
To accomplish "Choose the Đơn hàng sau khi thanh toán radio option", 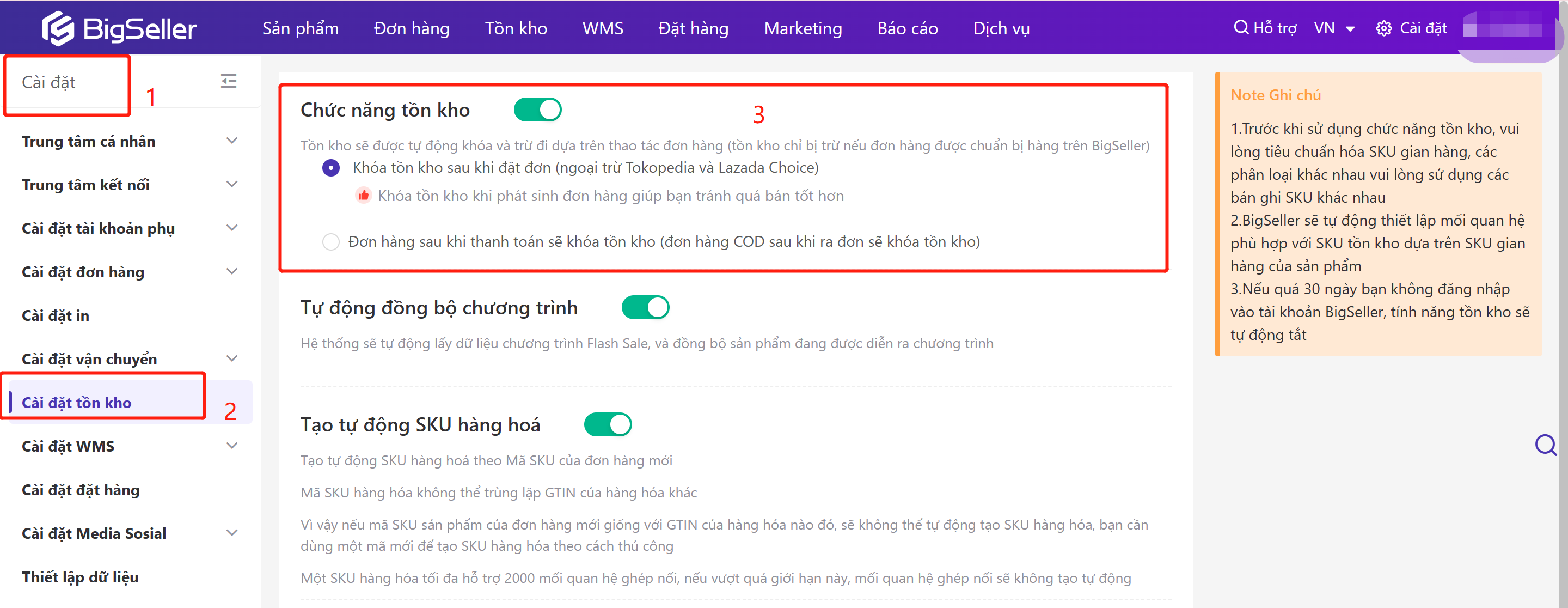I will tap(330, 242).
